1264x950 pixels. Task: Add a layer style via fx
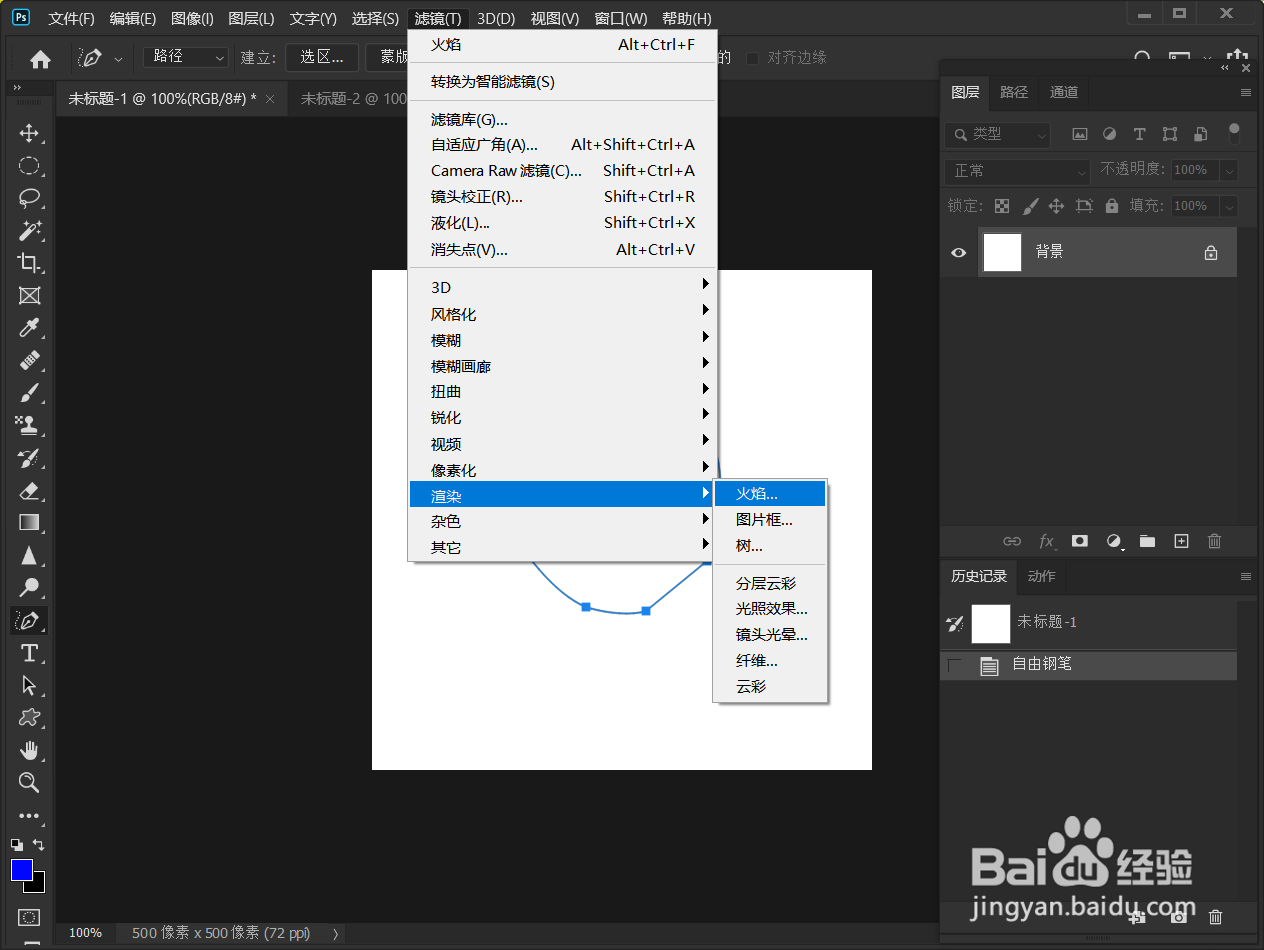point(1047,541)
